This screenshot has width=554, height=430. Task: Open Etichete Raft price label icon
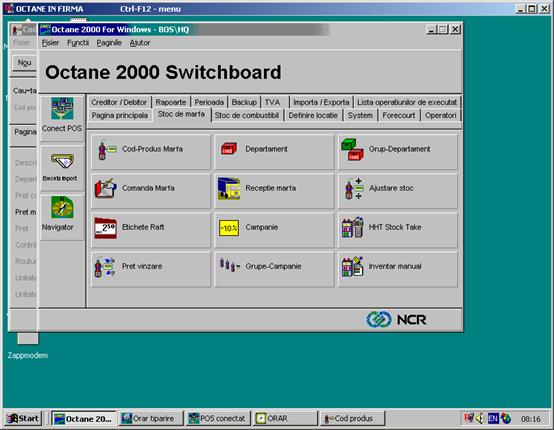tap(105, 228)
